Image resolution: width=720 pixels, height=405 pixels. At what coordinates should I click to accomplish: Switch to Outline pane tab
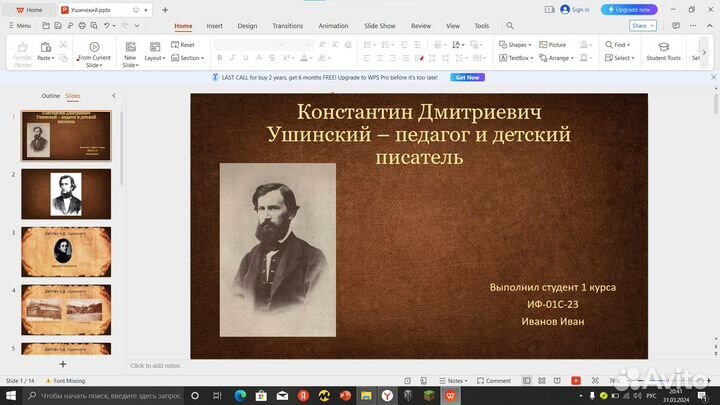coord(51,96)
